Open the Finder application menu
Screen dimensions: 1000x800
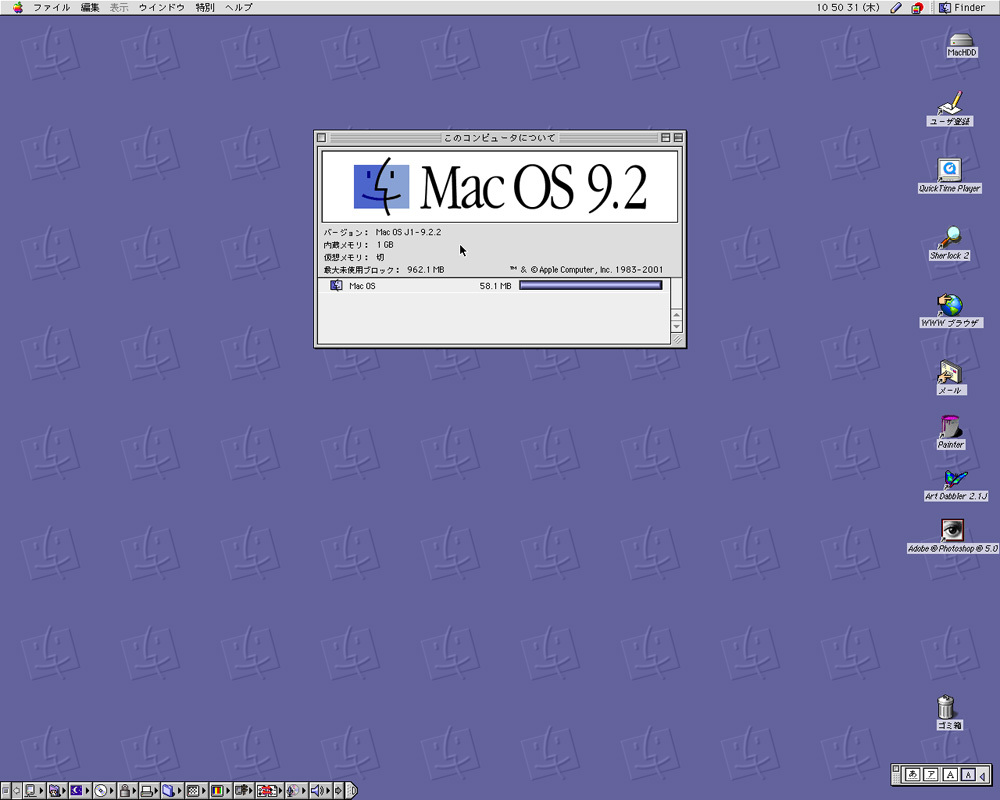click(x=962, y=8)
